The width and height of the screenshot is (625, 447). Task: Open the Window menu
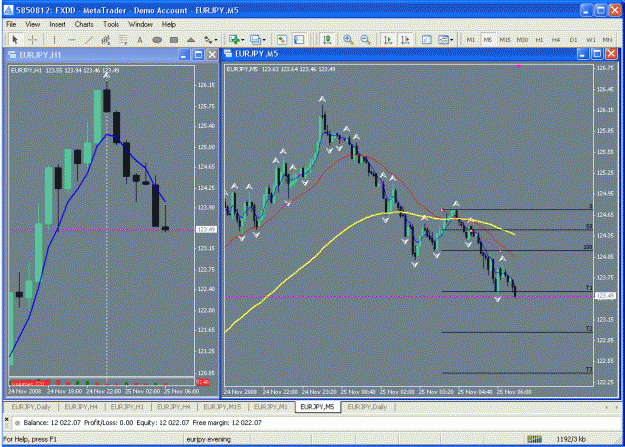tap(140, 24)
